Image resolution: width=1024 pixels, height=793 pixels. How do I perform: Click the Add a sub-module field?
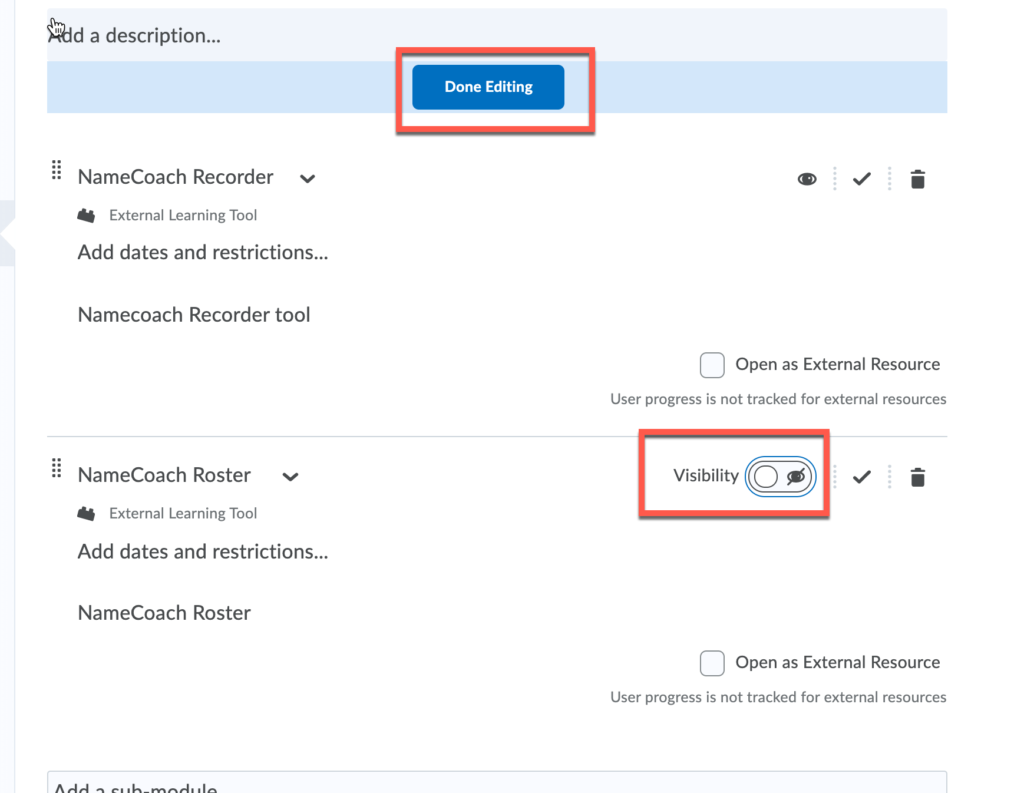pos(497,783)
